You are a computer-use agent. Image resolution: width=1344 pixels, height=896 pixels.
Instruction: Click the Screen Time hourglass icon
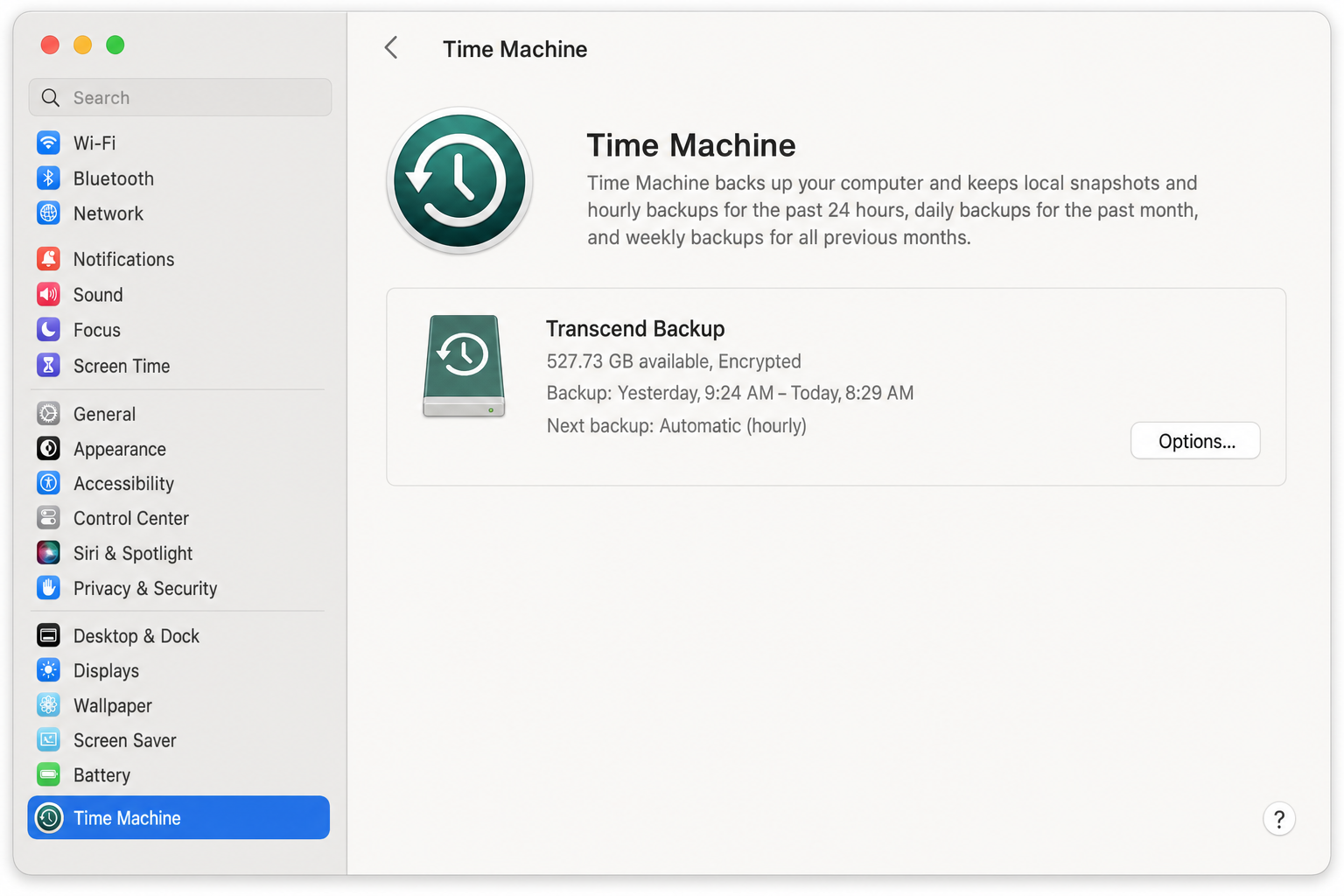tap(49, 365)
